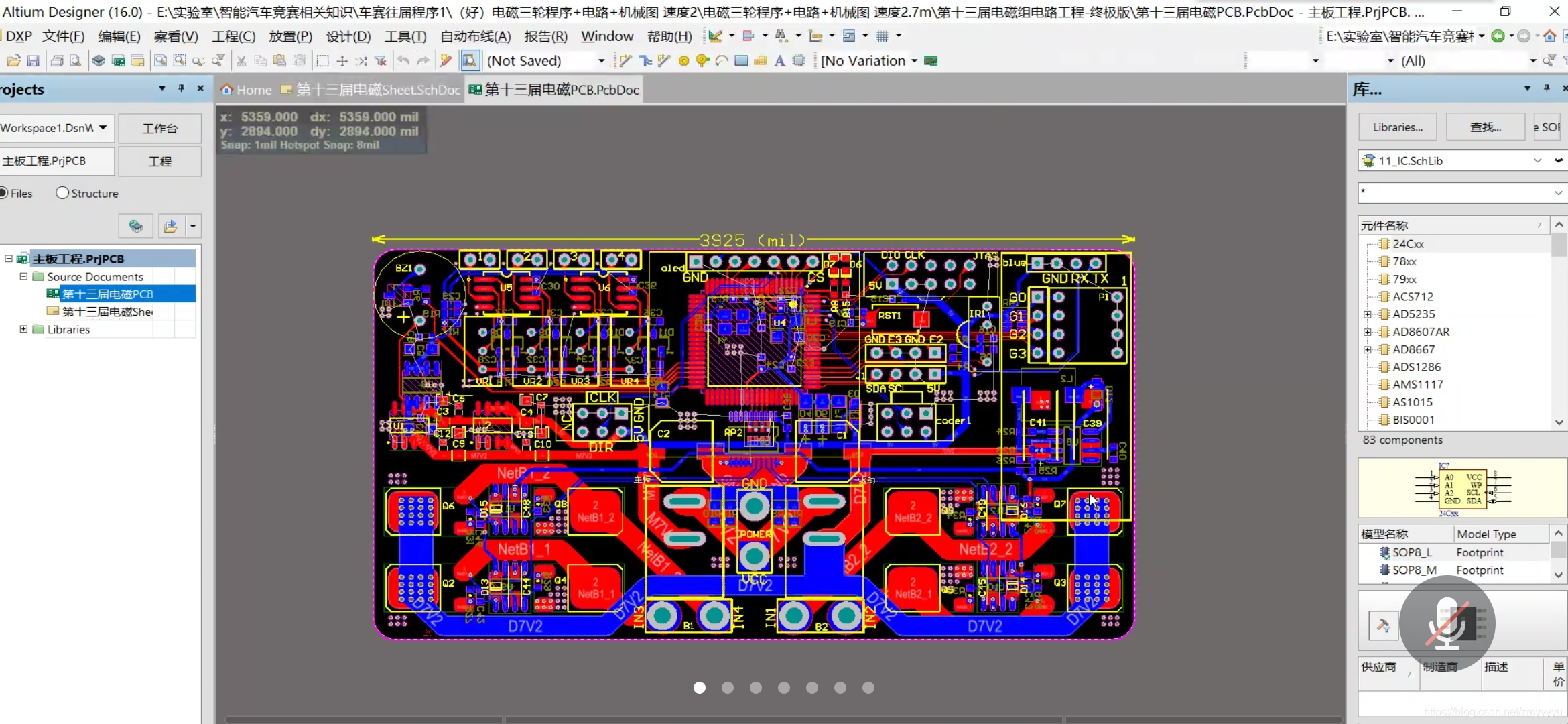The image size is (1568, 724).
Task: Select the Place Via tool
Action: tap(702, 61)
